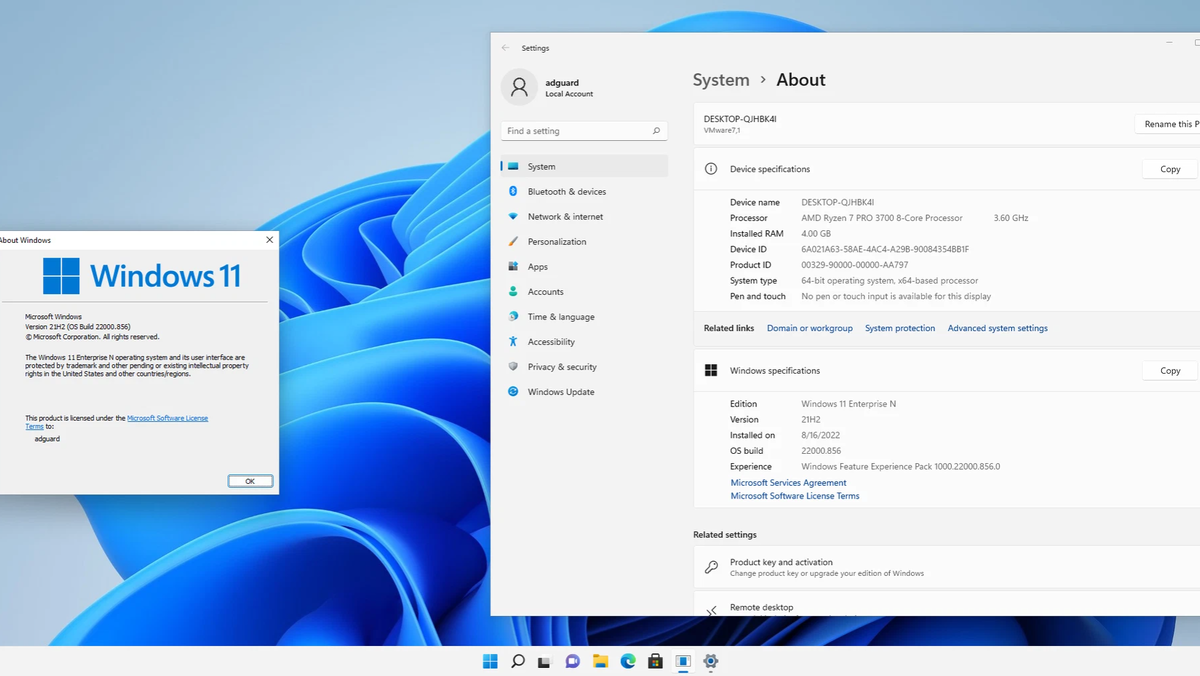Click the Device specifications info icon
Screen dimensions: 1200x676
[x=711, y=169]
